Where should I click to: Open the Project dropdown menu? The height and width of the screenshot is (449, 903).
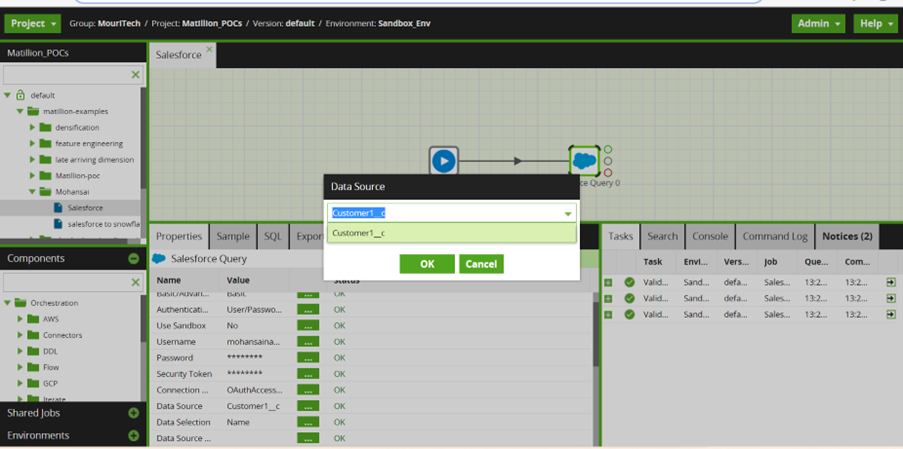pos(33,23)
